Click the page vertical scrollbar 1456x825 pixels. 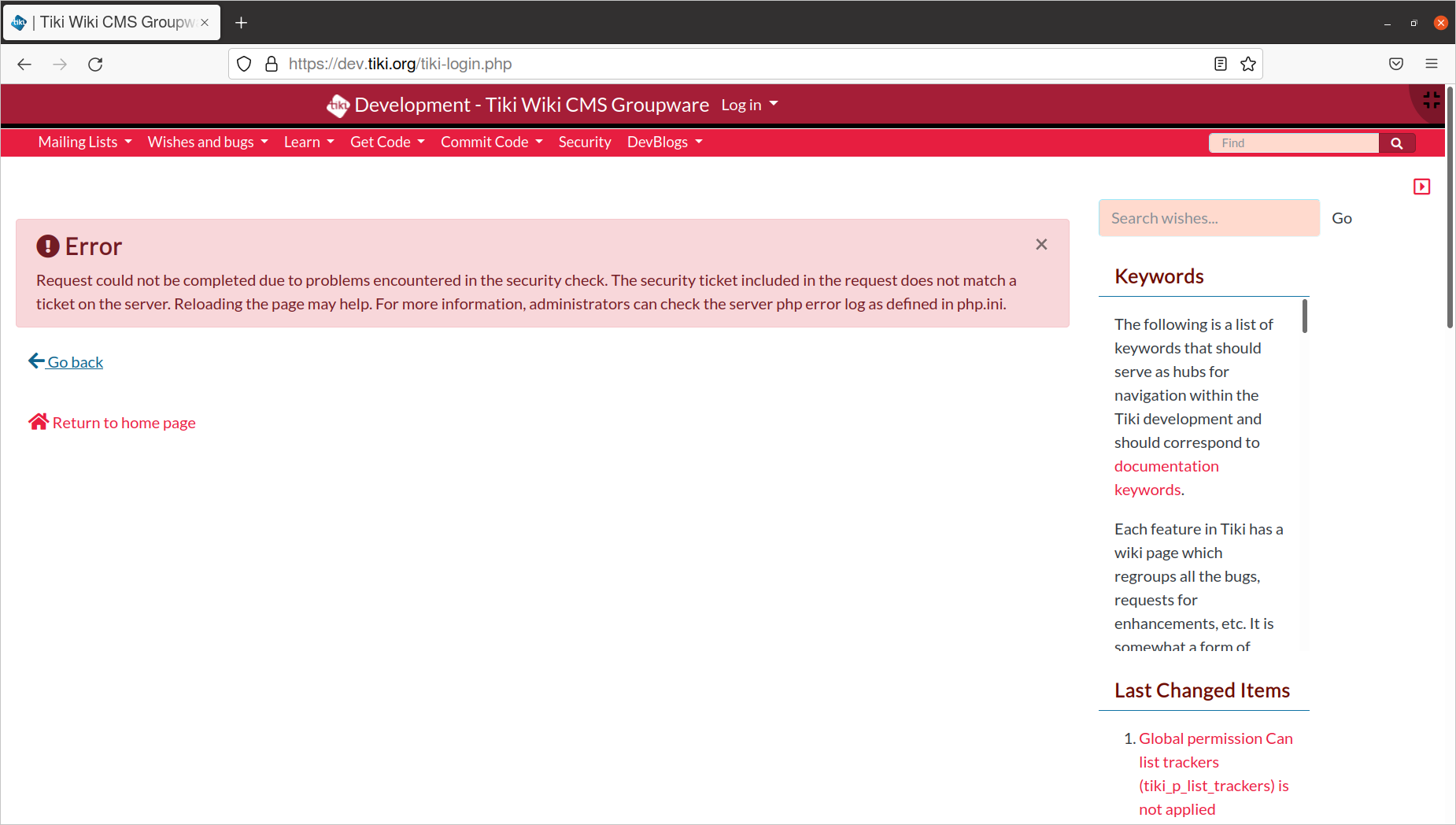coord(1450,208)
